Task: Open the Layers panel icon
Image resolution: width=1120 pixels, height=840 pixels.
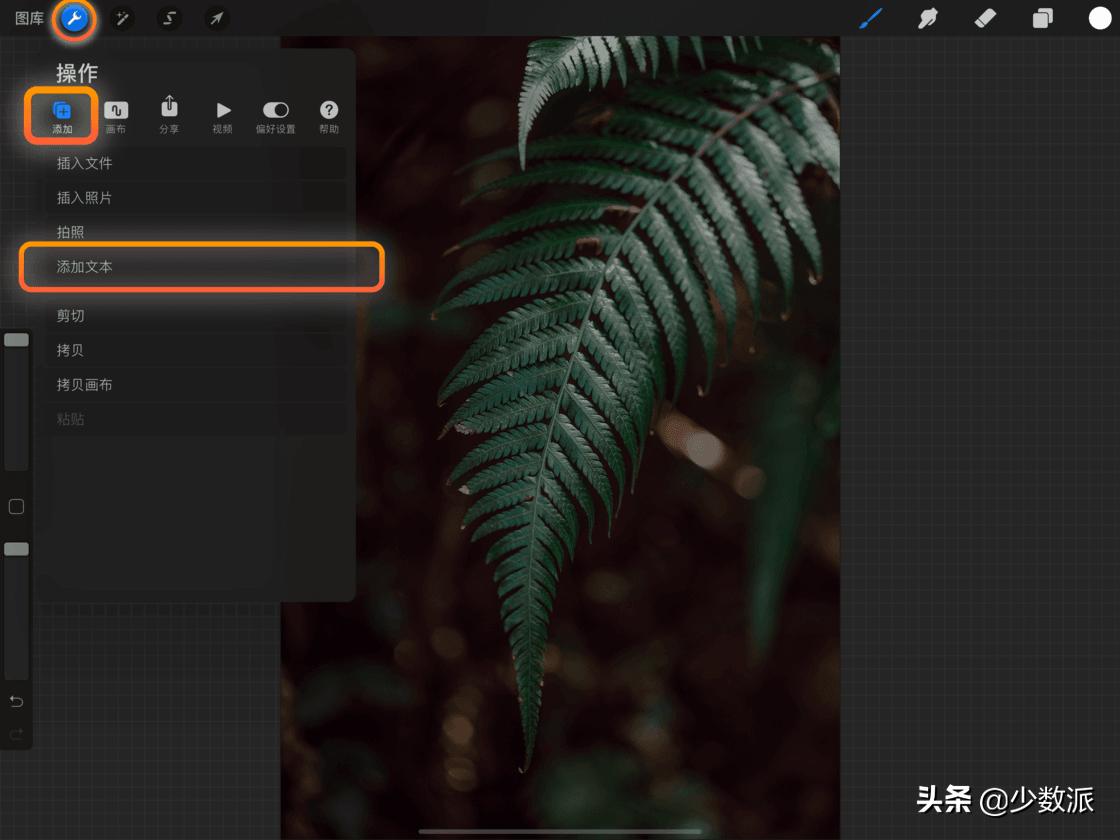Action: [x=1043, y=19]
